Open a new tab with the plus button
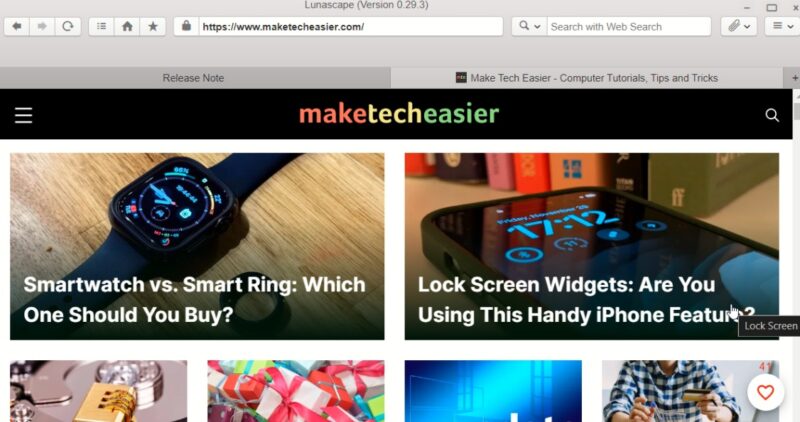The image size is (800, 422). point(794,78)
